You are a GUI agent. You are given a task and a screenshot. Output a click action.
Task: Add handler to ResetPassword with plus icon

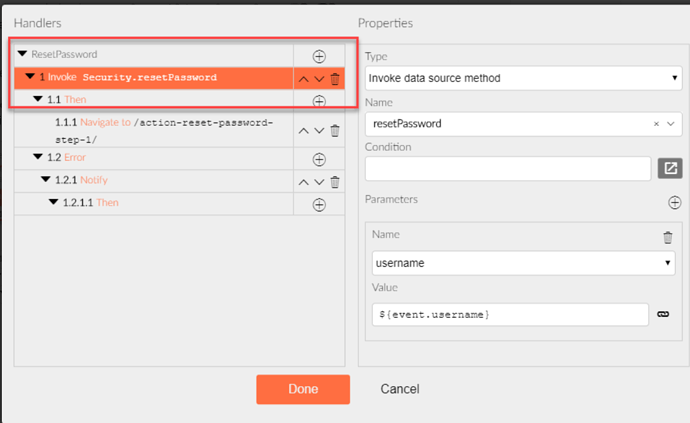[319, 56]
